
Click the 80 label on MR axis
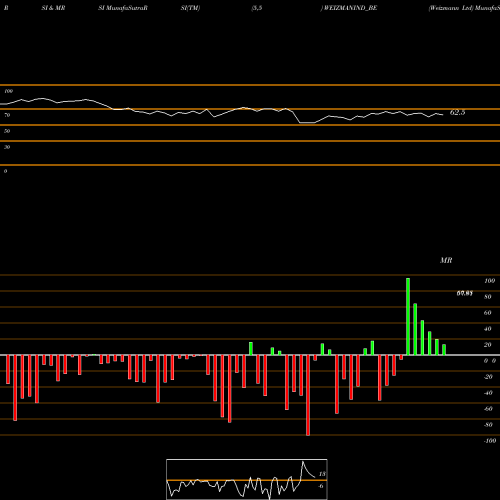coord(488,297)
